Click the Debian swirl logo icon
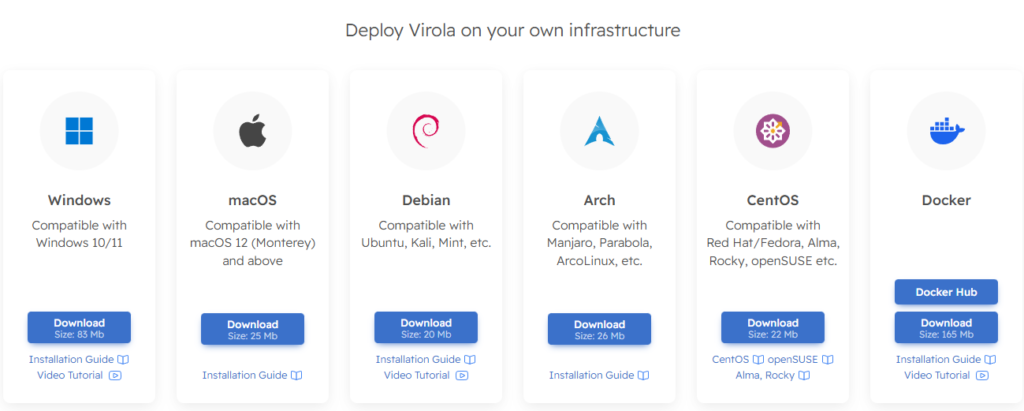Image resolution: width=1024 pixels, height=411 pixels. pos(425,132)
